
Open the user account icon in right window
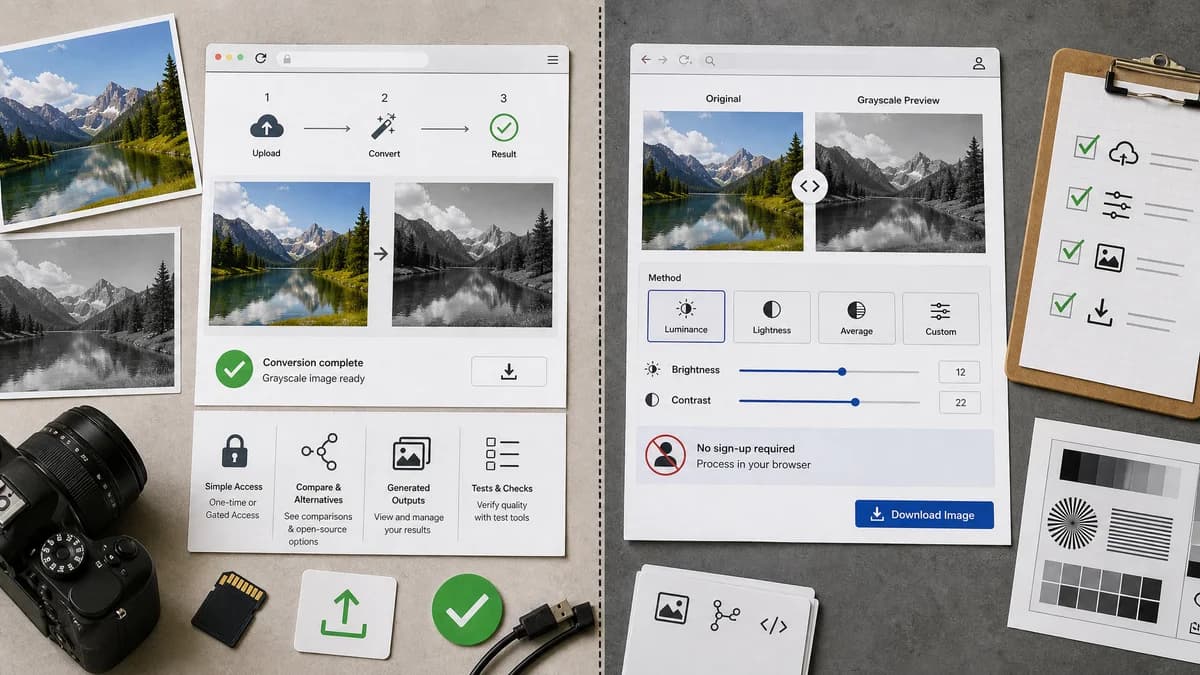tap(978, 63)
